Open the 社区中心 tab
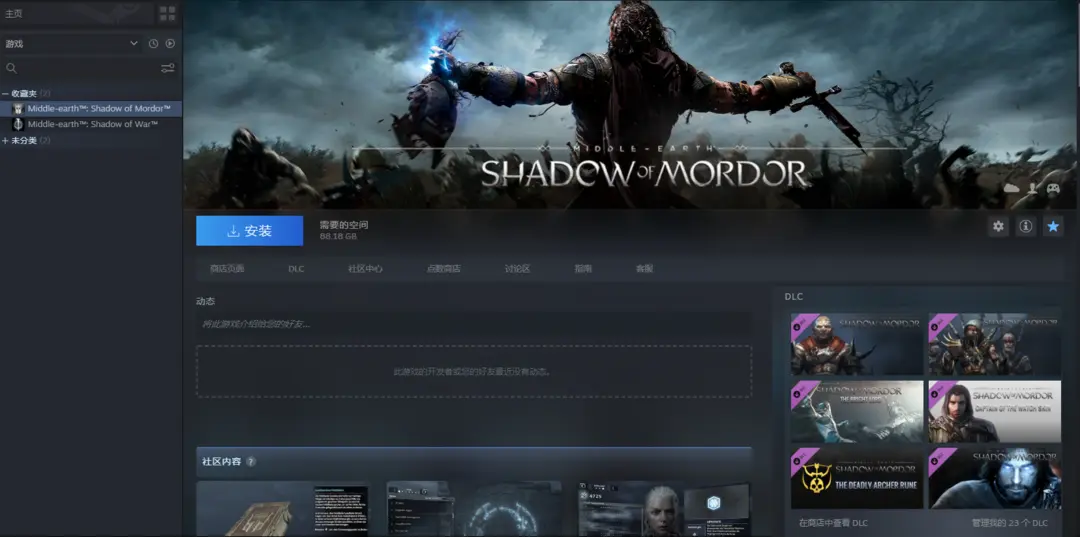 [365, 268]
